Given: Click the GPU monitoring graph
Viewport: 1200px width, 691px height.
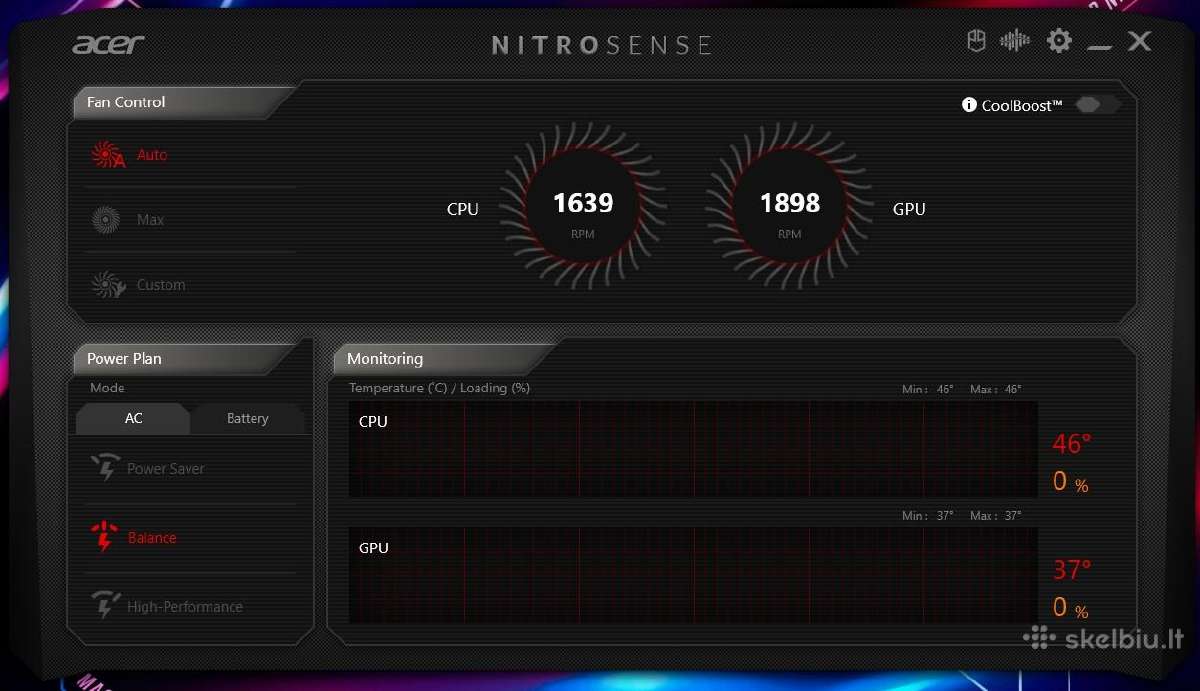Looking at the screenshot, I should [693, 575].
